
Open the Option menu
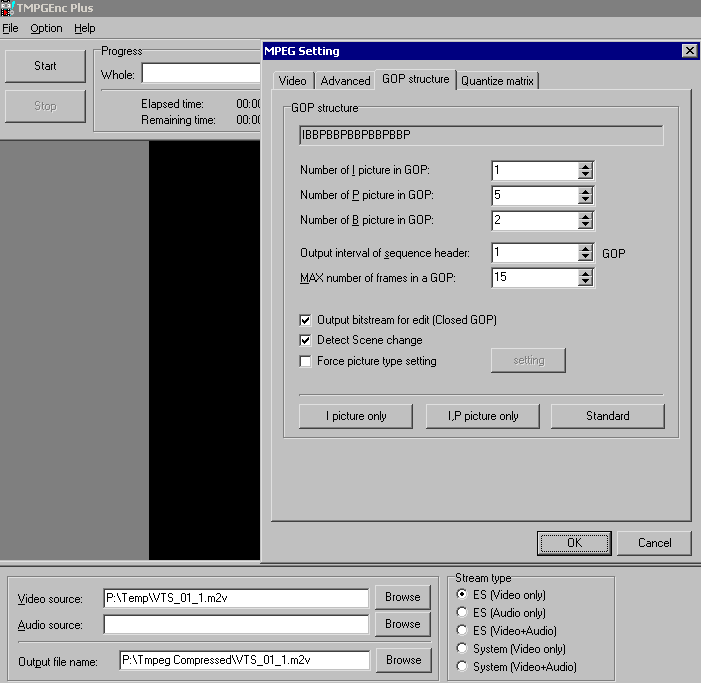tap(46, 28)
